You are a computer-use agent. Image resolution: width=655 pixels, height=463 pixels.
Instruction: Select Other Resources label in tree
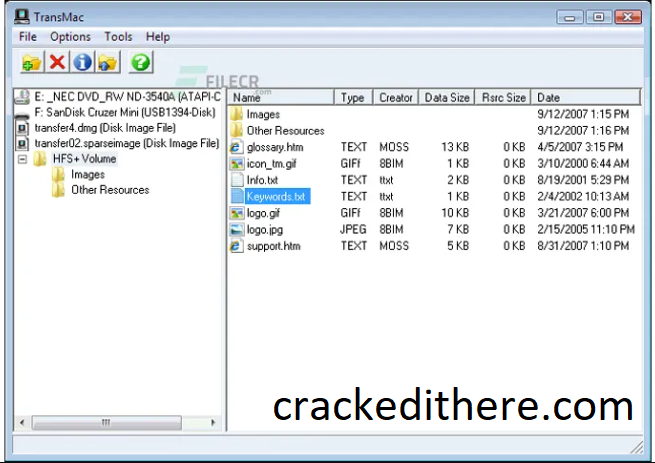[110, 190]
